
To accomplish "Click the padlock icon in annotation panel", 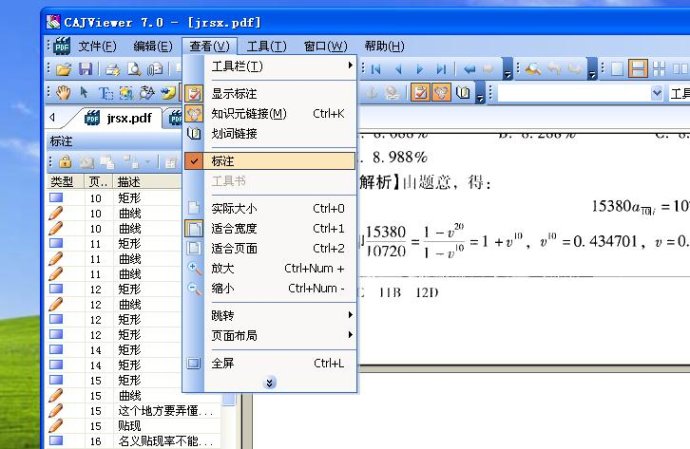I will click(x=65, y=162).
